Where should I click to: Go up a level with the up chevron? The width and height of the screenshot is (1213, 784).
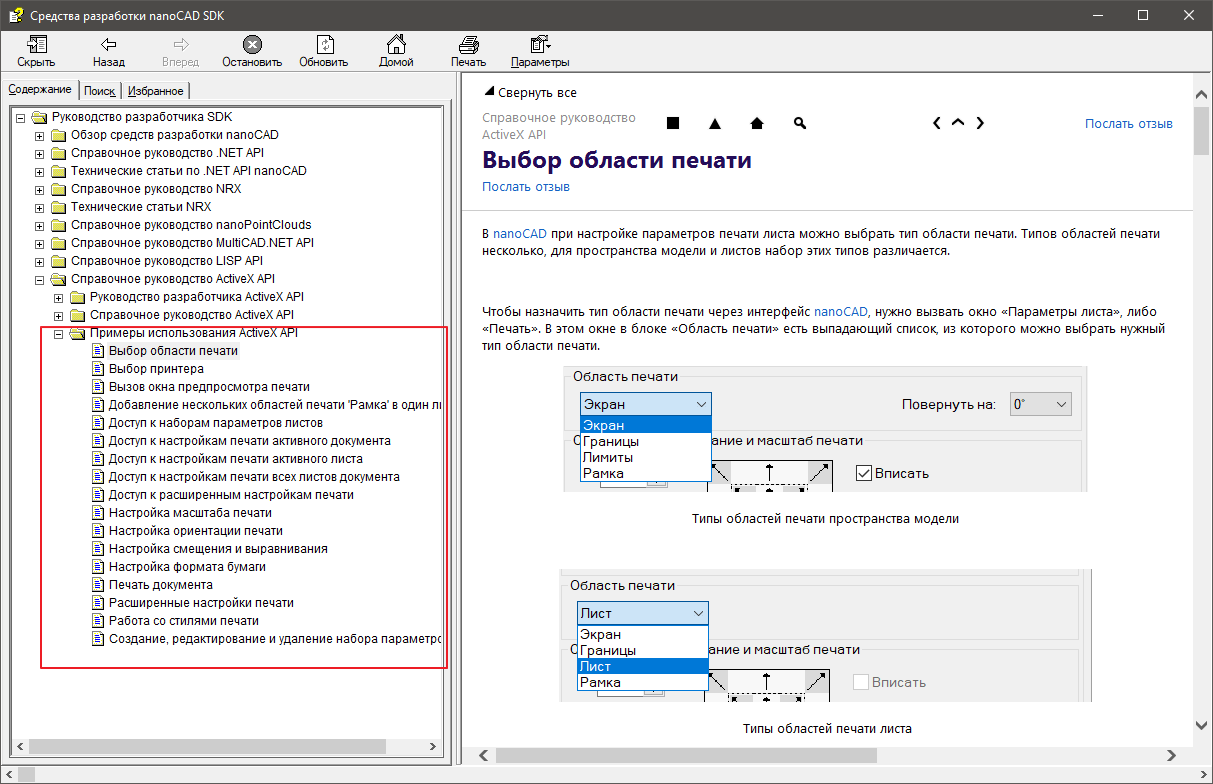point(958,123)
